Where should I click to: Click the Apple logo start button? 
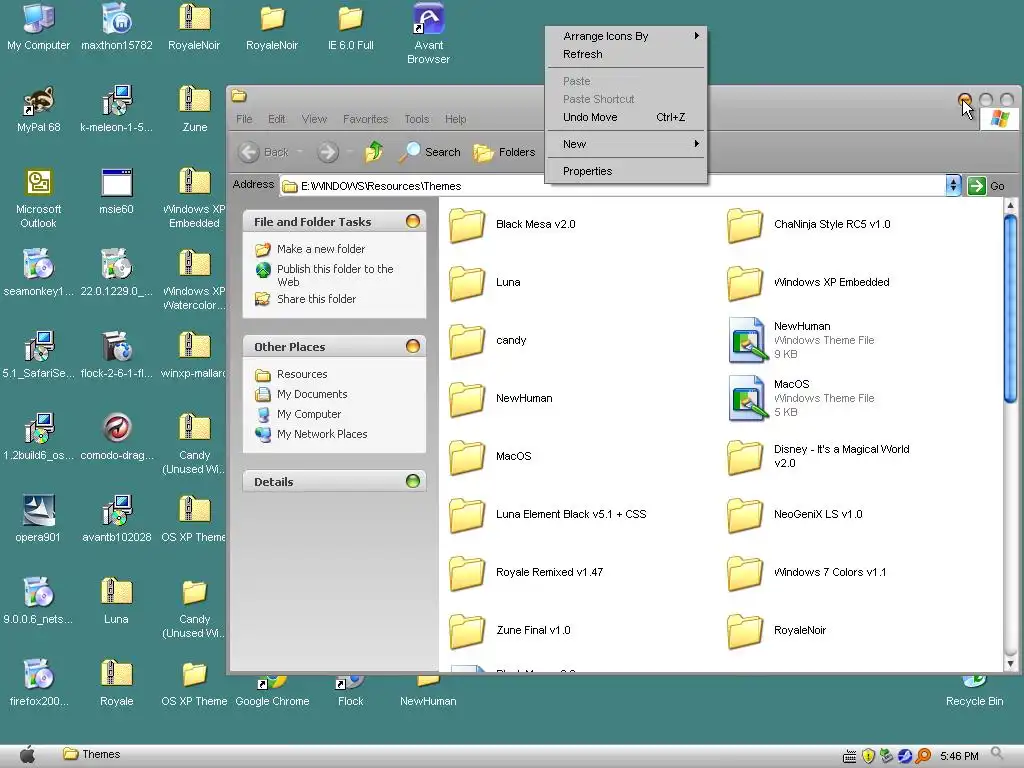(27, 755)
